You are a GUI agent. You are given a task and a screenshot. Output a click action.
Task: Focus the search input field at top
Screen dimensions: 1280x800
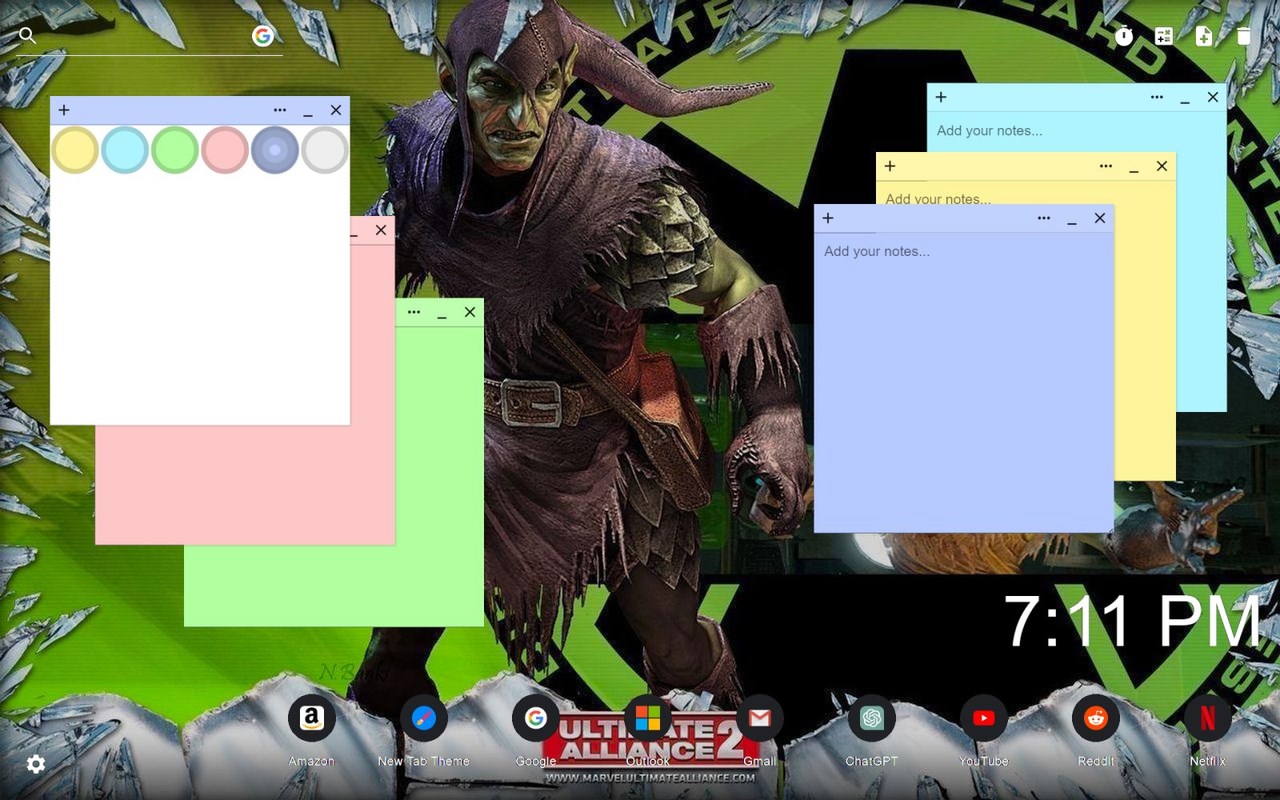click(x=143, y=36)
